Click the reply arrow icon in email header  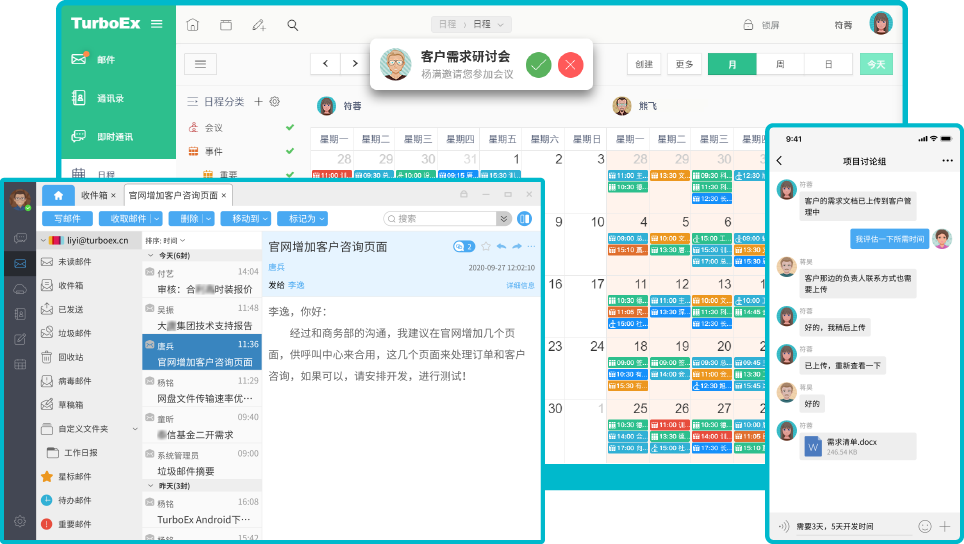coord(501,246)
